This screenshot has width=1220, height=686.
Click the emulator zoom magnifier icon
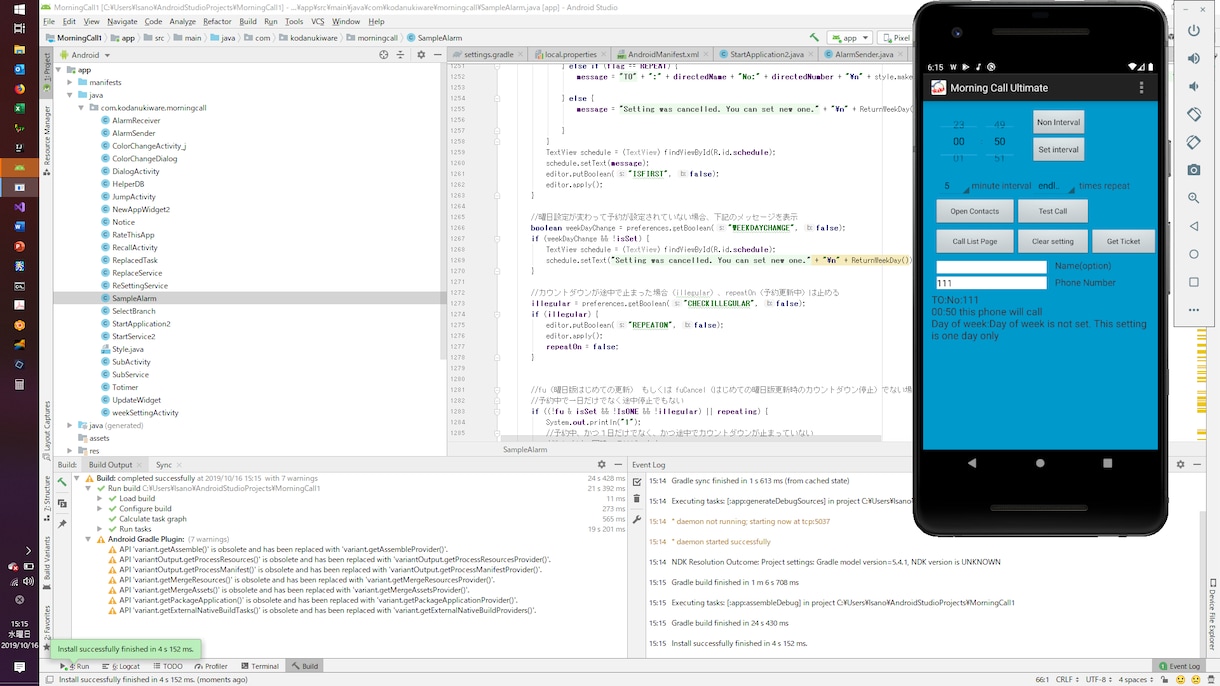[1193, 198]
